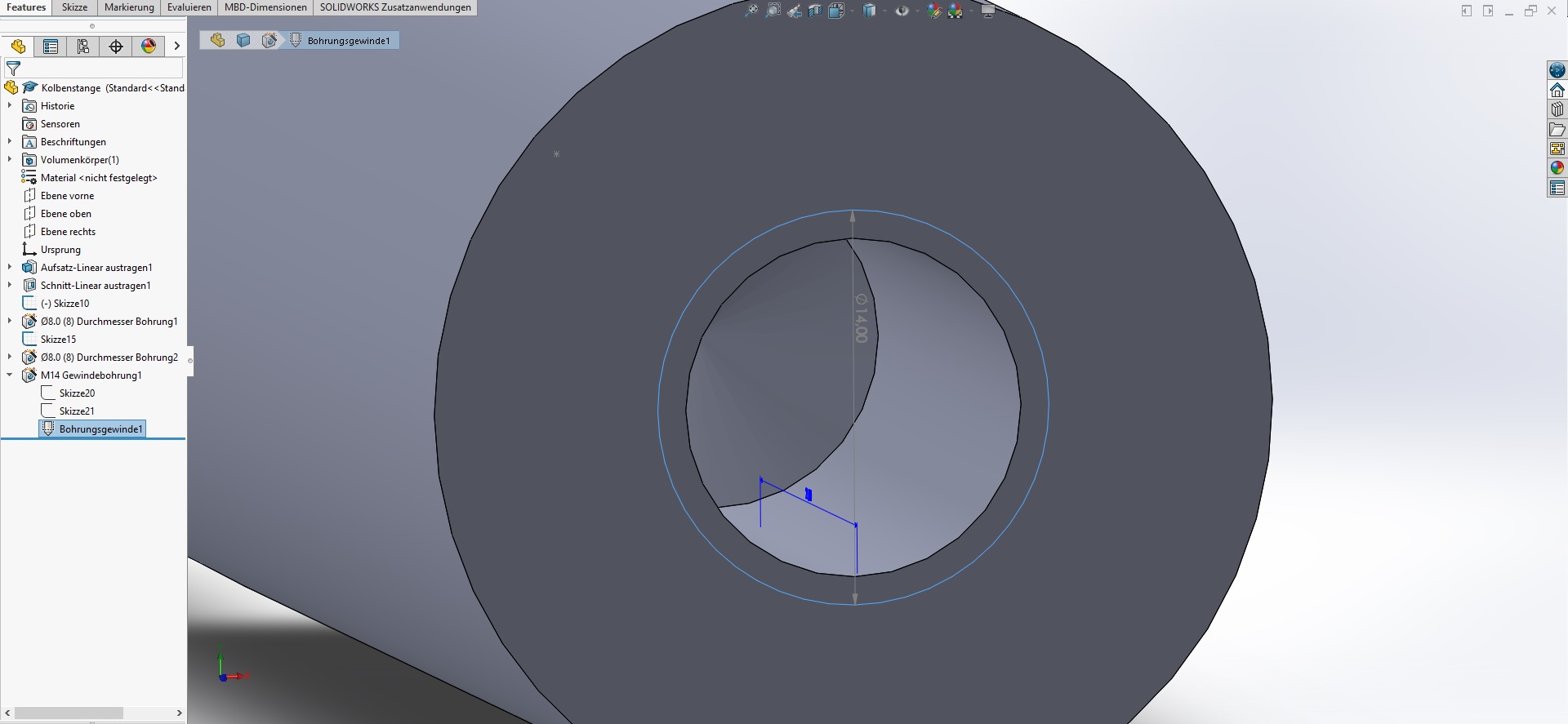Select Sensoren tree item

coord(51,124)
